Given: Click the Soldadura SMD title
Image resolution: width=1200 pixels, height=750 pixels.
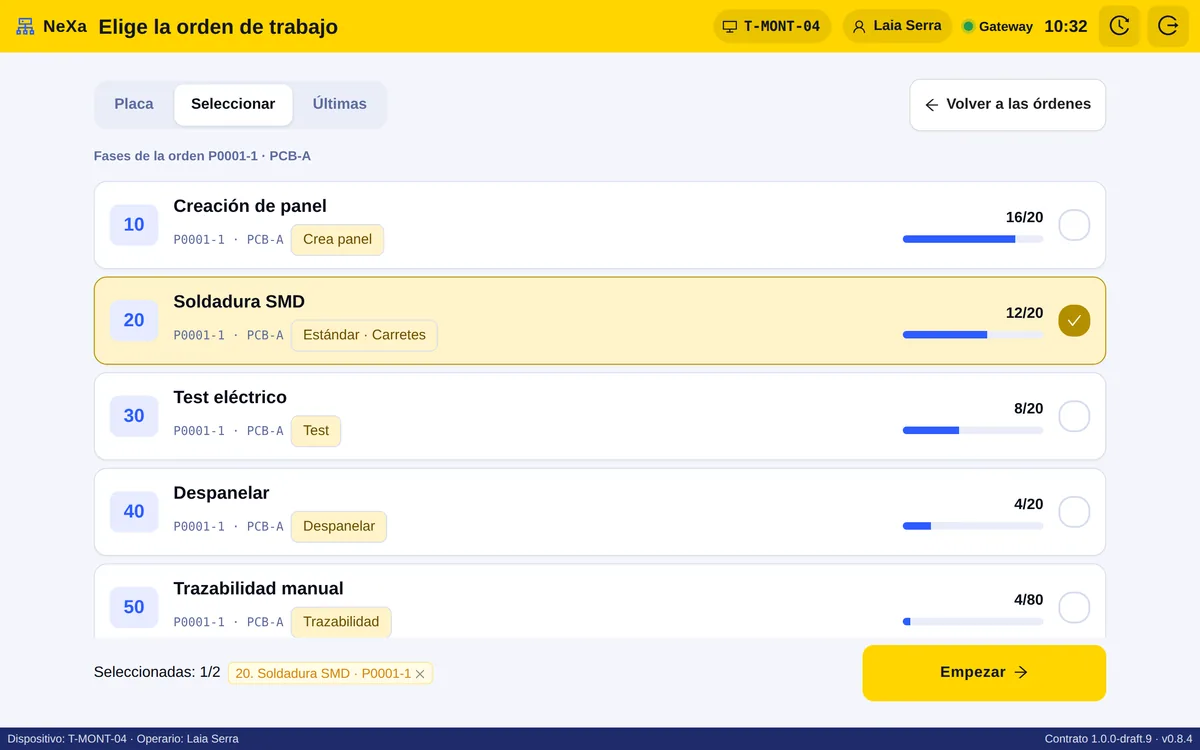Looking at the screenshot, I should (x=239, y=302).
